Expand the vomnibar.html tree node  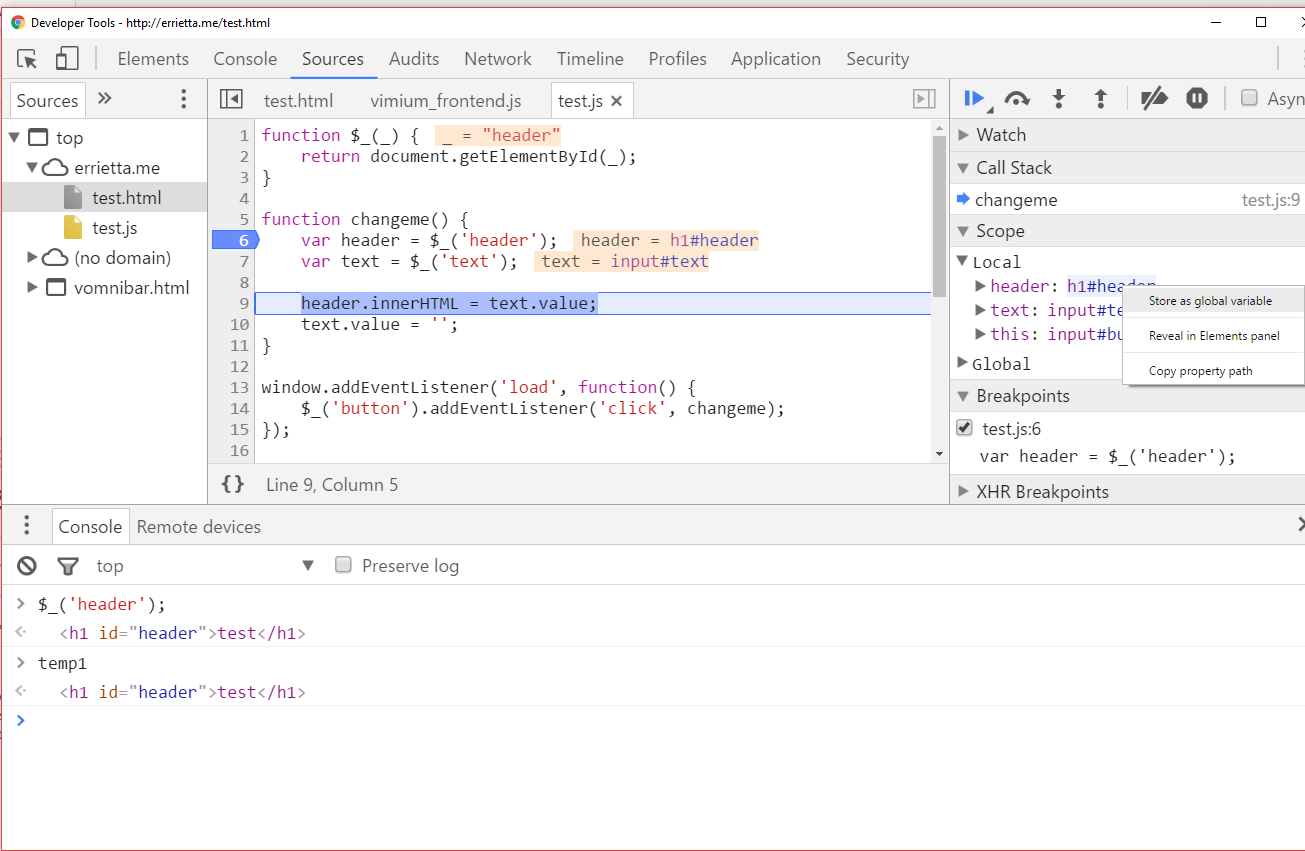click(x=33, y=287)
